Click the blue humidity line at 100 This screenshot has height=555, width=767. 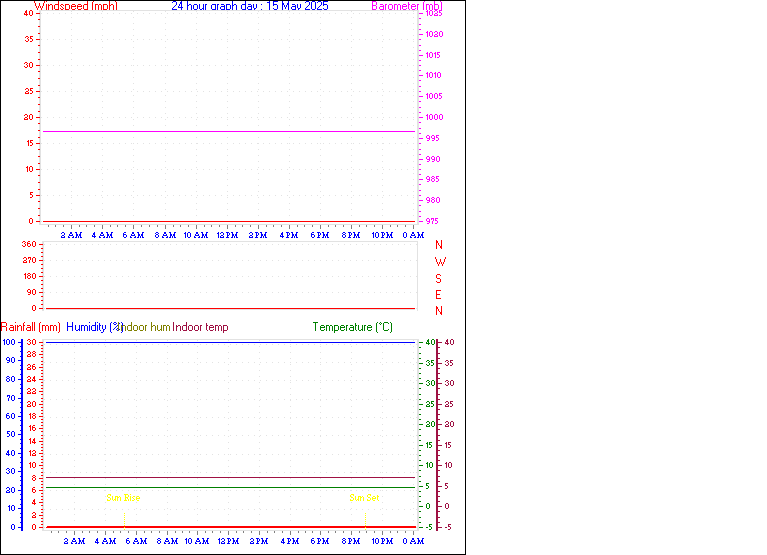click(230, 342)
